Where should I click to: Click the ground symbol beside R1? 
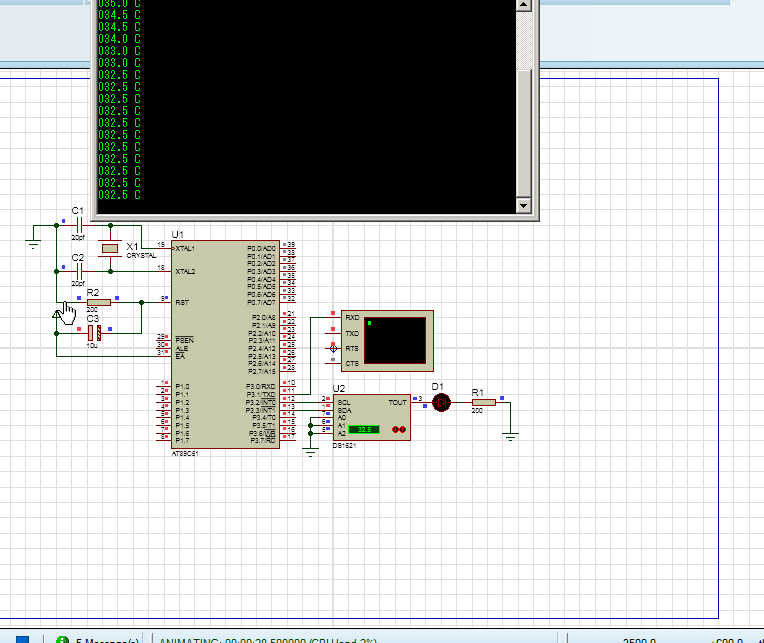510,435
